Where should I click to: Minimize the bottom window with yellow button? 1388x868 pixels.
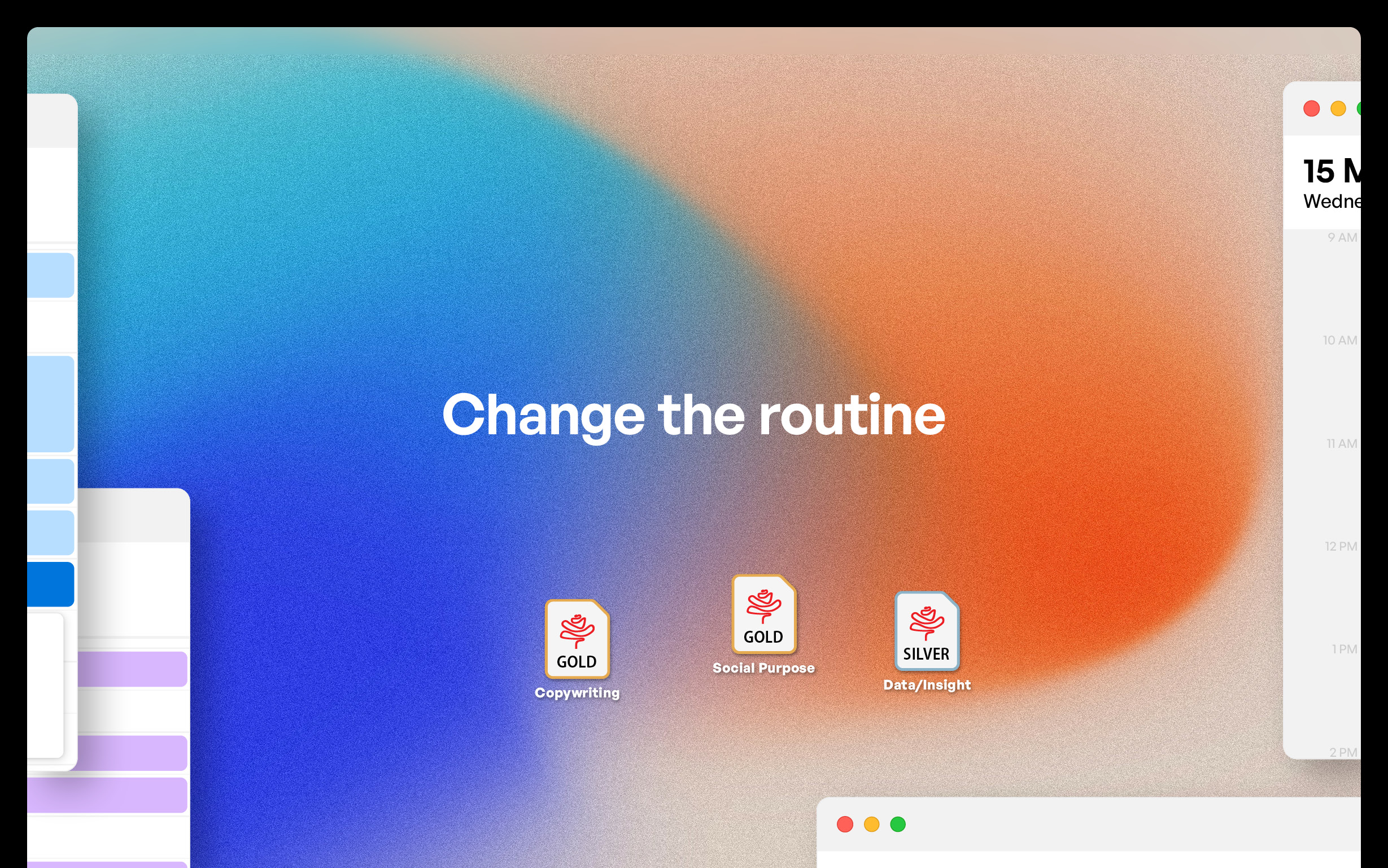pos(871,825)
